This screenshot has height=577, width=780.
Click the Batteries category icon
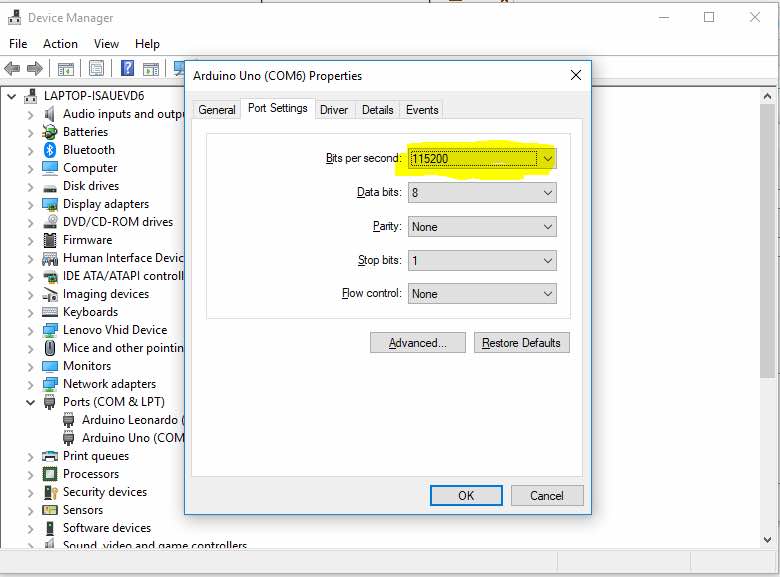pyautogui.click(x=50, y=132)
